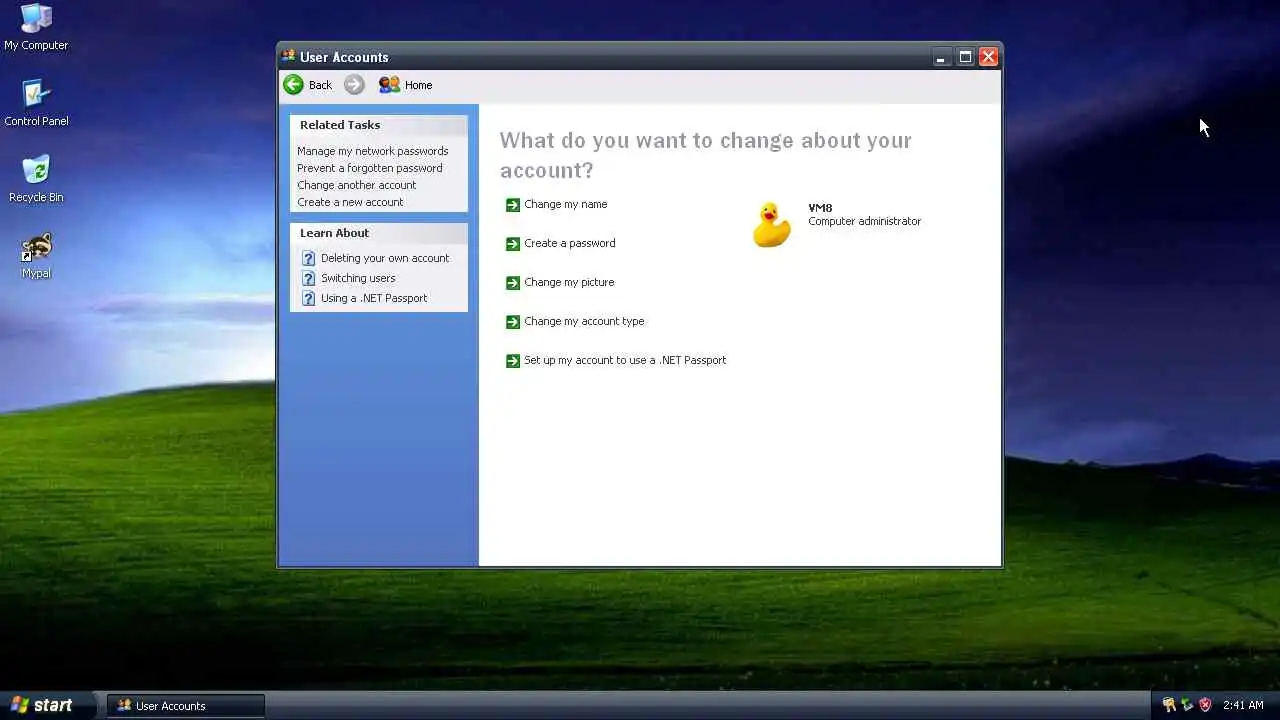This screenshot has width=1280, height=720.
Task: Click green arrow beside Create a password
Action: [513, 243]
